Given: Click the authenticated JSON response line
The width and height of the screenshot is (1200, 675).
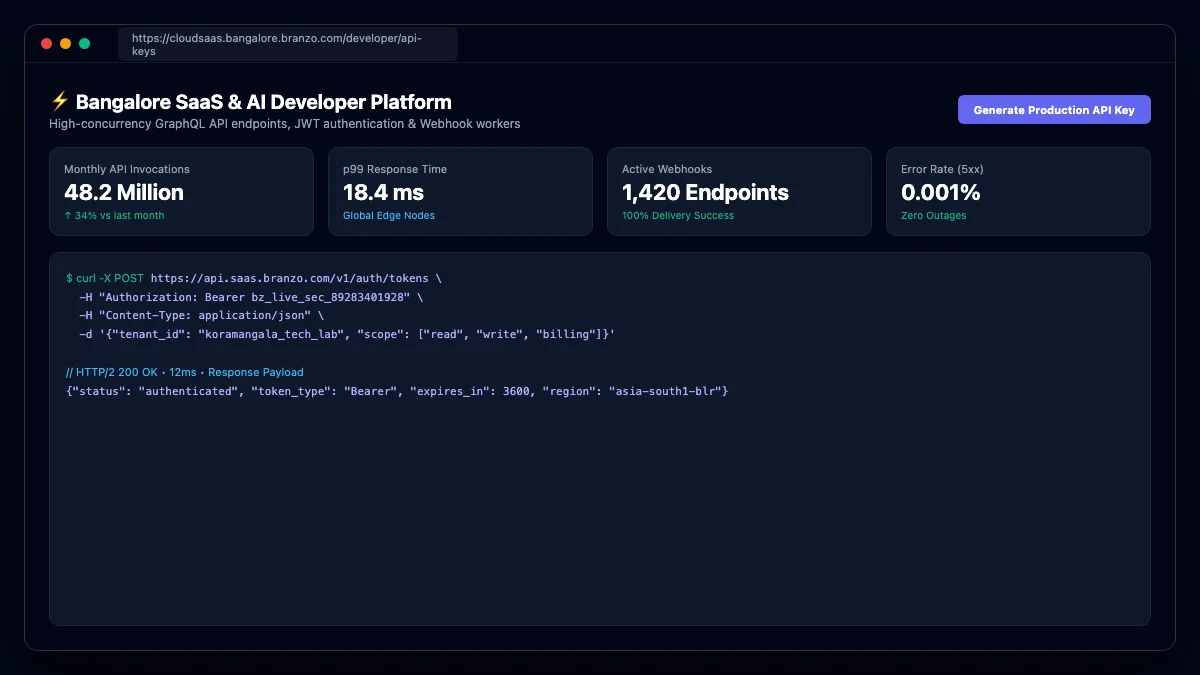Looking at the screenshot, I should (x=397, y=390).
